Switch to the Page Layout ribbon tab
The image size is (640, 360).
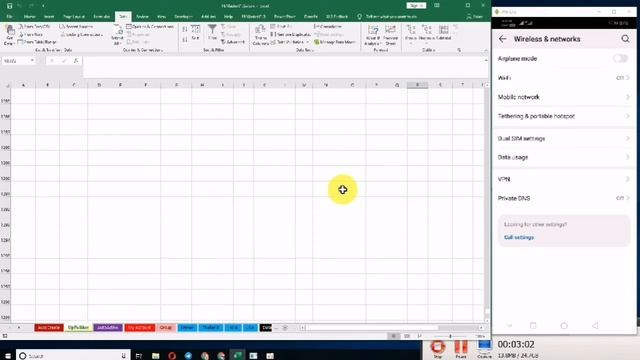click(x=74, y=17)
